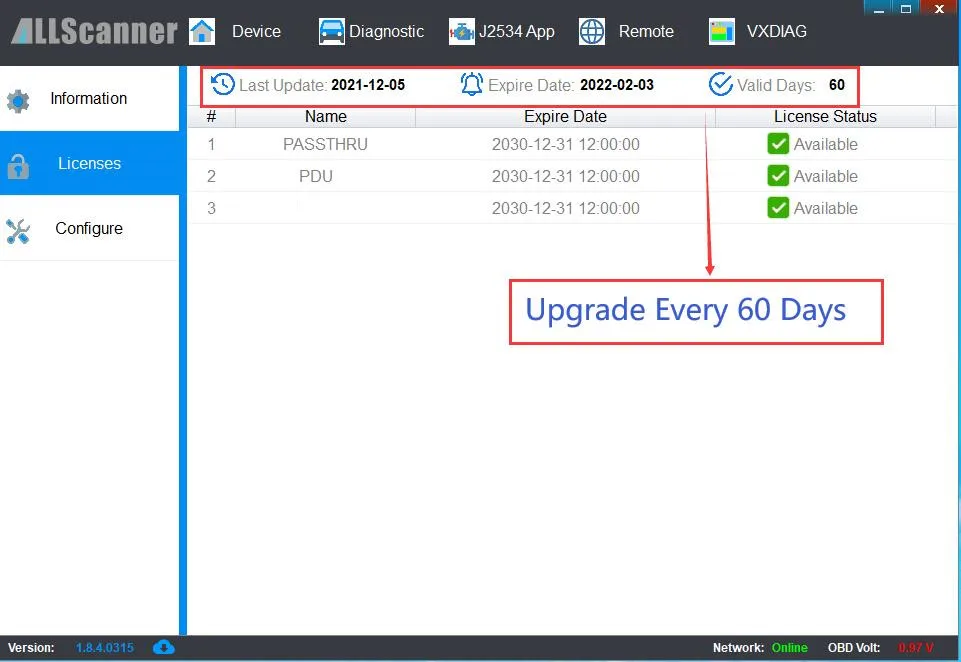Select the Licenses sidebar tab

pos(89,164)
